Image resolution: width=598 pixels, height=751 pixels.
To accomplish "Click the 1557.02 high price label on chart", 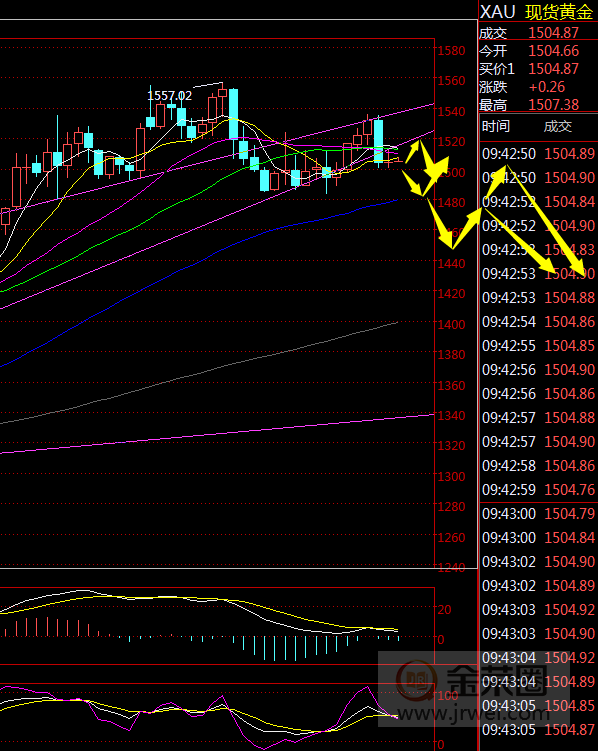I will 169,96.
